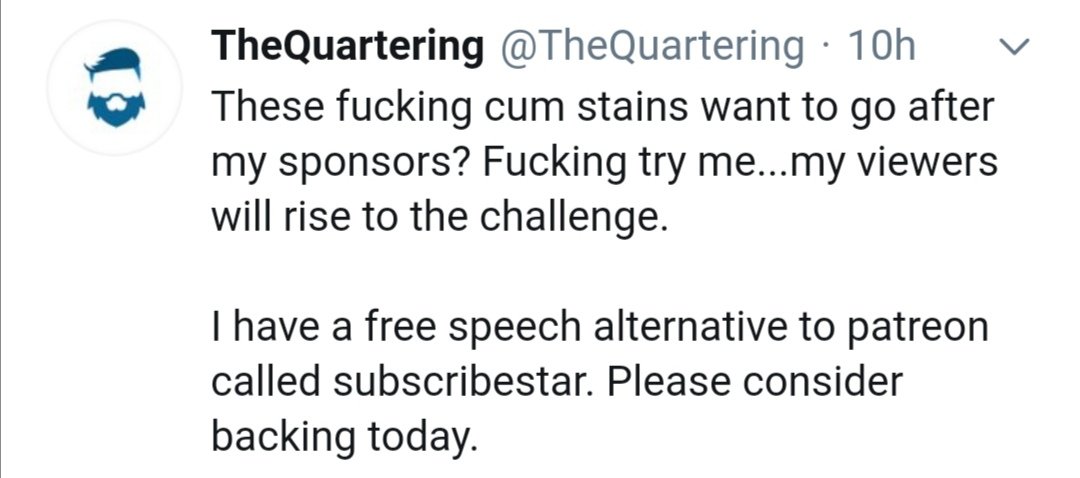
Task: Expand the tweet options chevron
Action: click(x=1013, y=48)
